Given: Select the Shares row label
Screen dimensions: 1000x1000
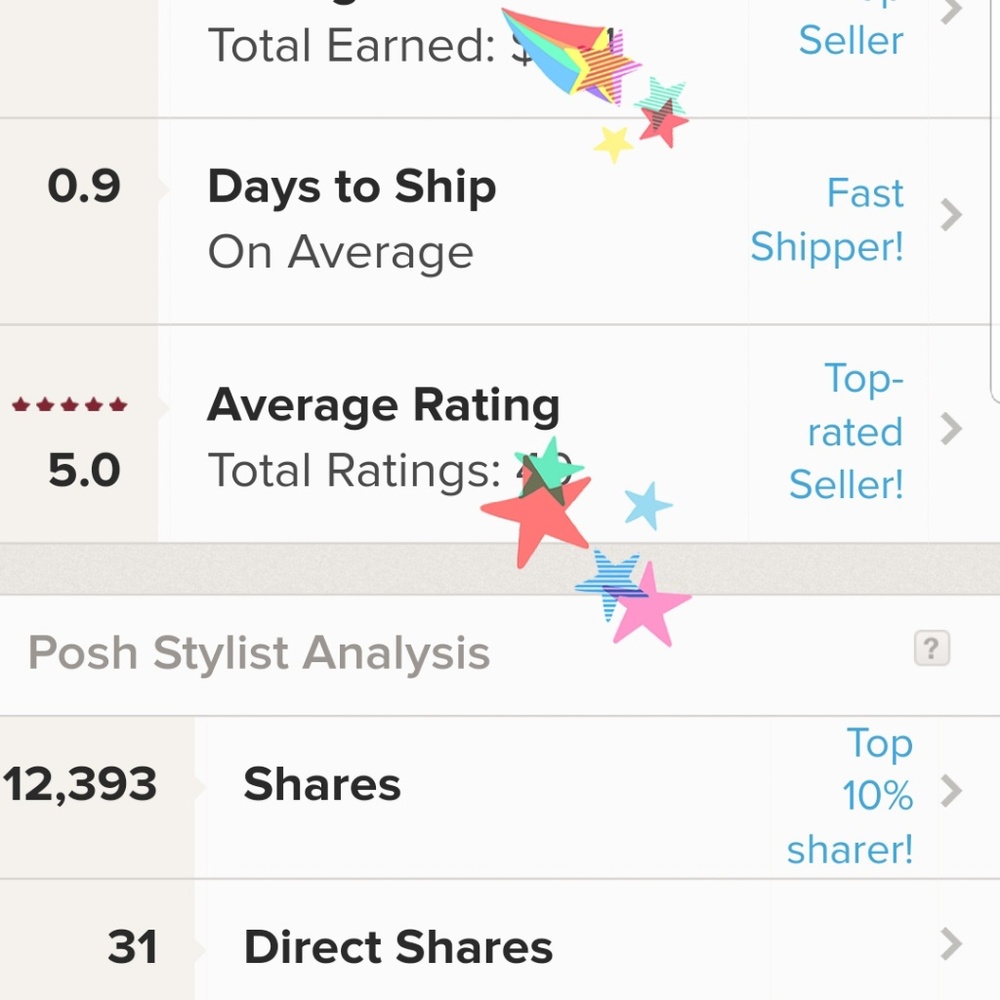Looking at the screenshot, I should coord(322,785).
